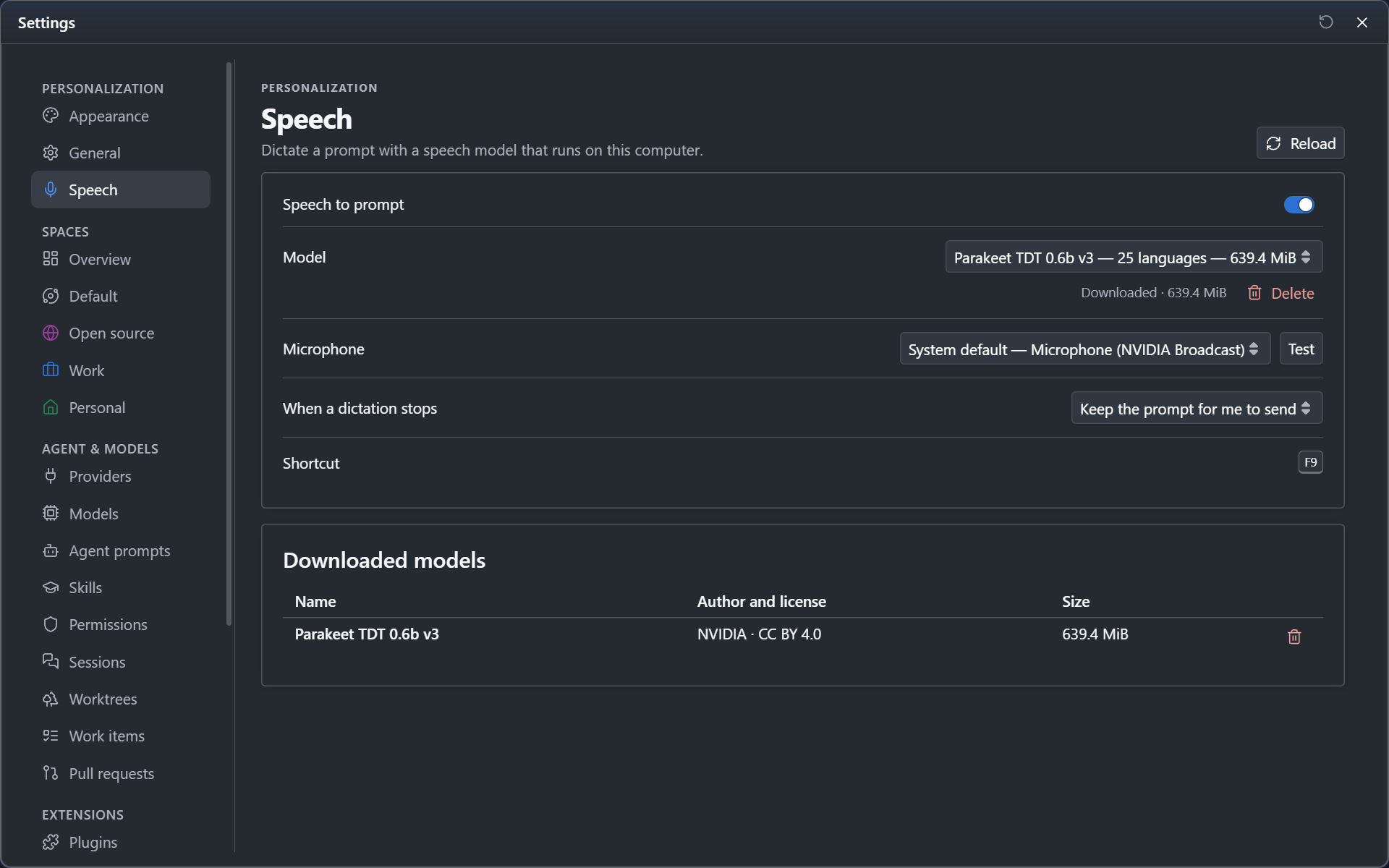The width and height of the screenshot is (1389, 868).
Task: Click the Work briefcase icon
Action: pos(51,370)
